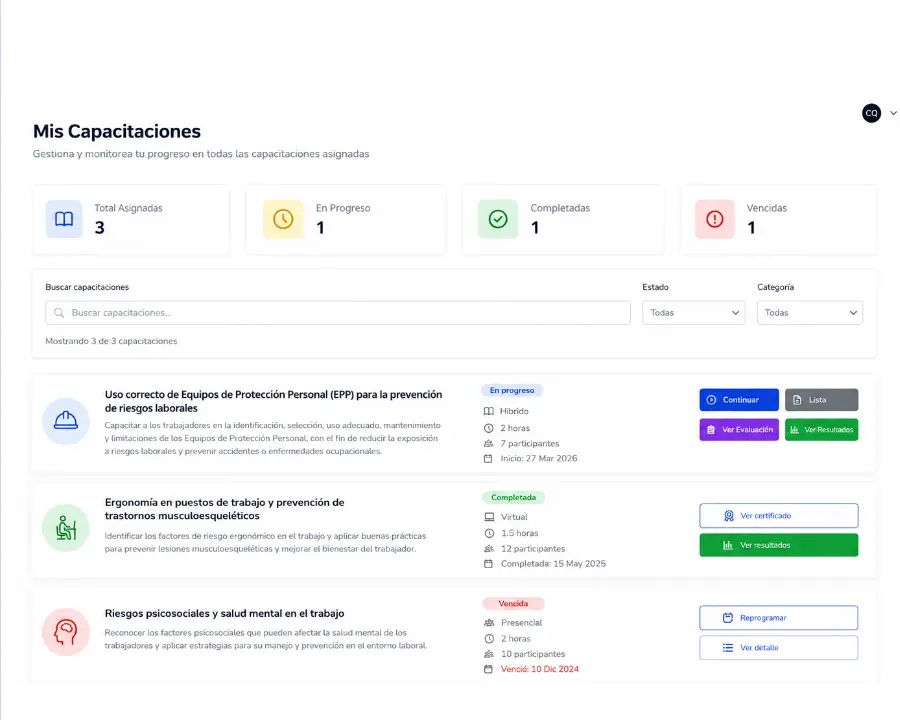Click the alert icon in Vencidas card
900x720 pixels.
[x=715, y=219]
